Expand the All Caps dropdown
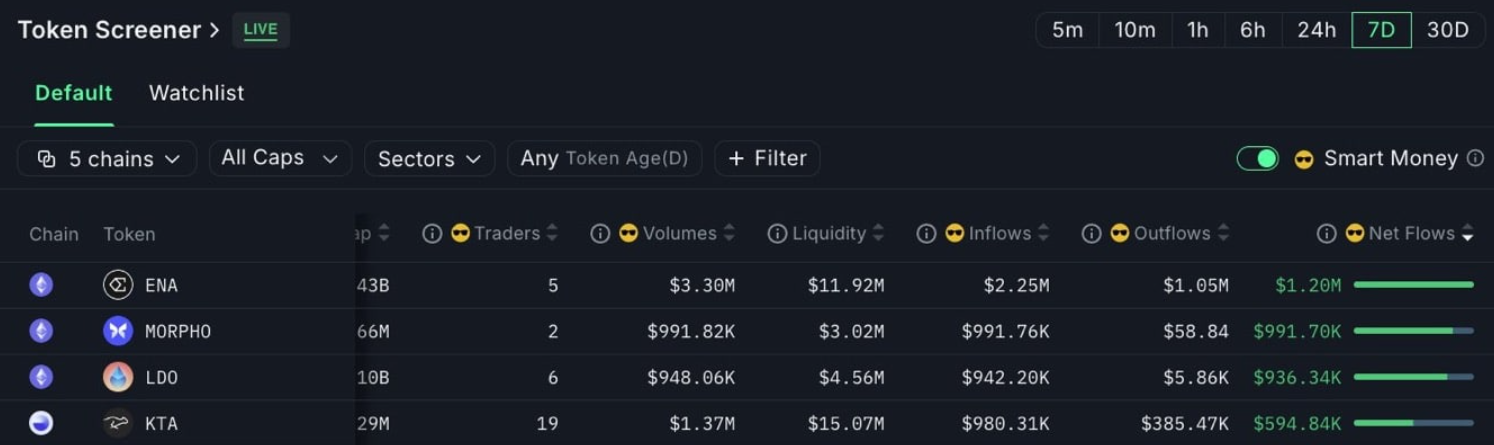1494x445 pixels. (280, 158)
